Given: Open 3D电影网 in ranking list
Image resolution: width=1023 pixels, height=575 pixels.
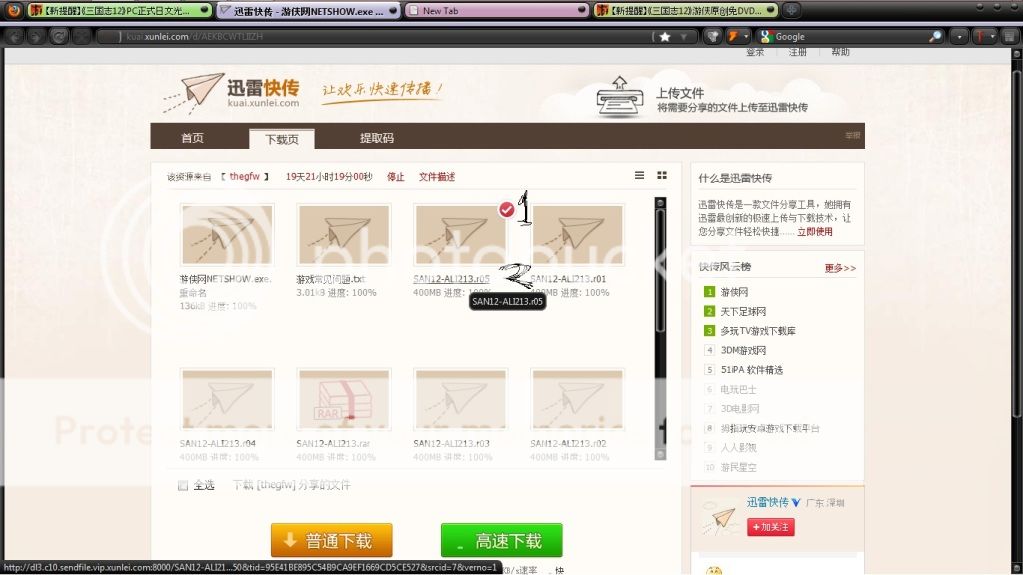Looking at the screenshot, I should (739, 409).
